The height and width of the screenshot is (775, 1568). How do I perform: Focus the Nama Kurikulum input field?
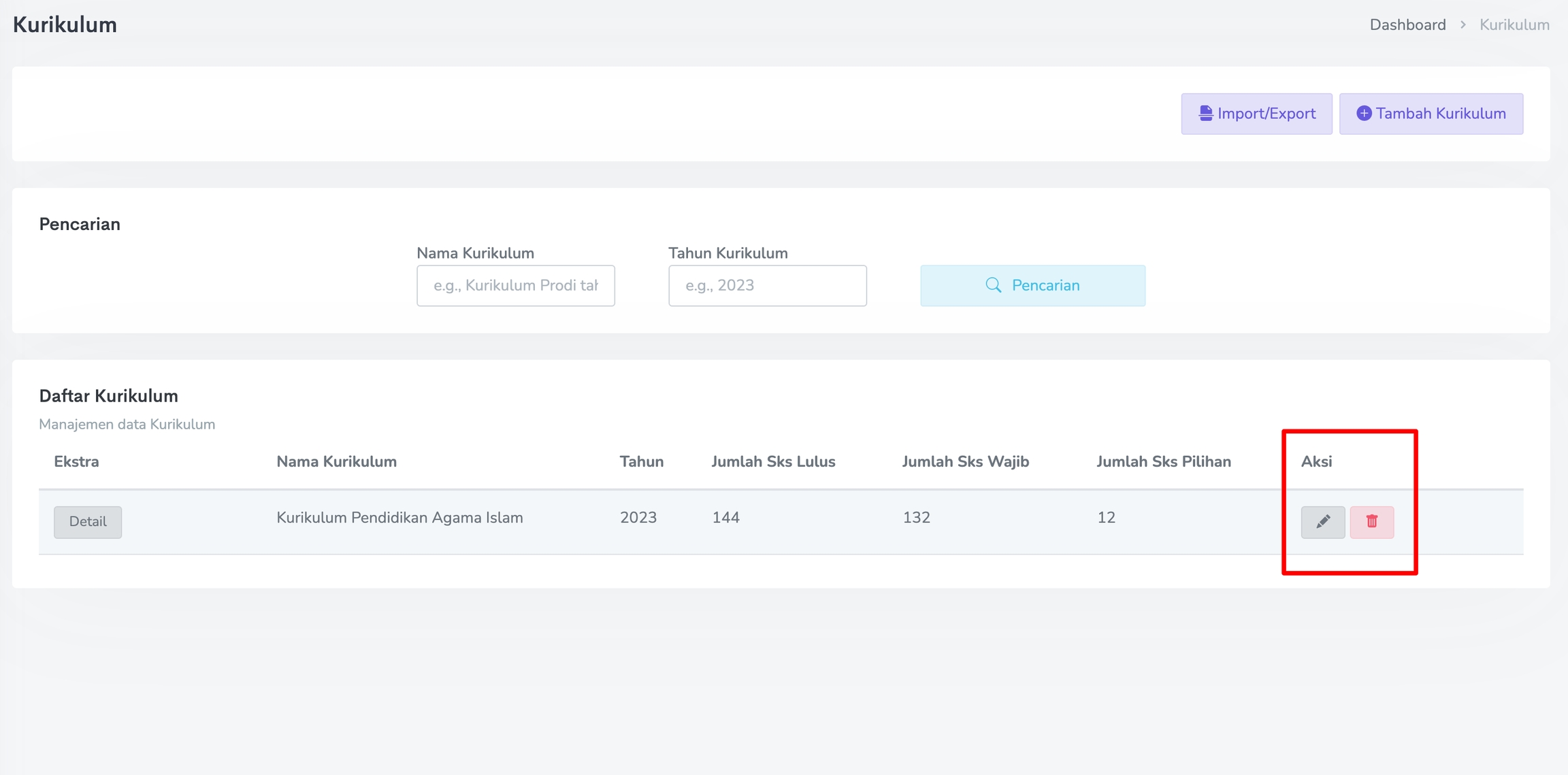[x=515, y=286]
